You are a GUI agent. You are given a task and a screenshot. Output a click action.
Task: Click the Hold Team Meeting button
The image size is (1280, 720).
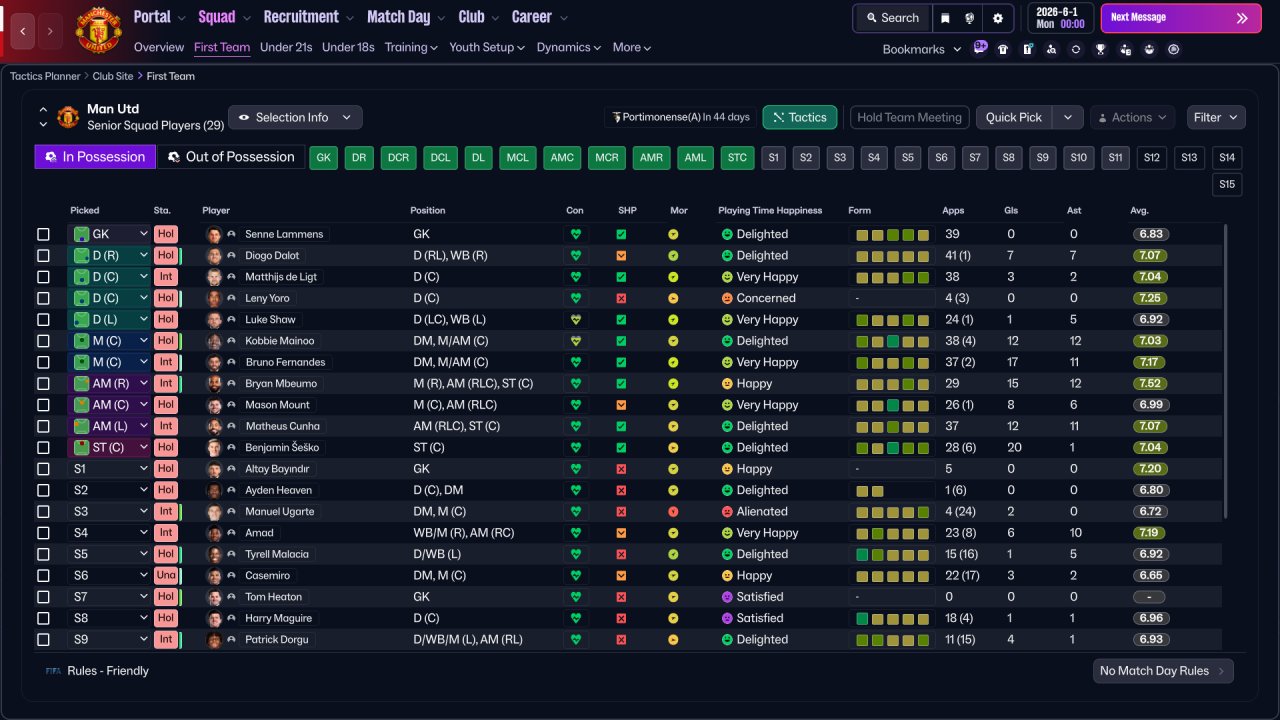click(x=909, y=117)
